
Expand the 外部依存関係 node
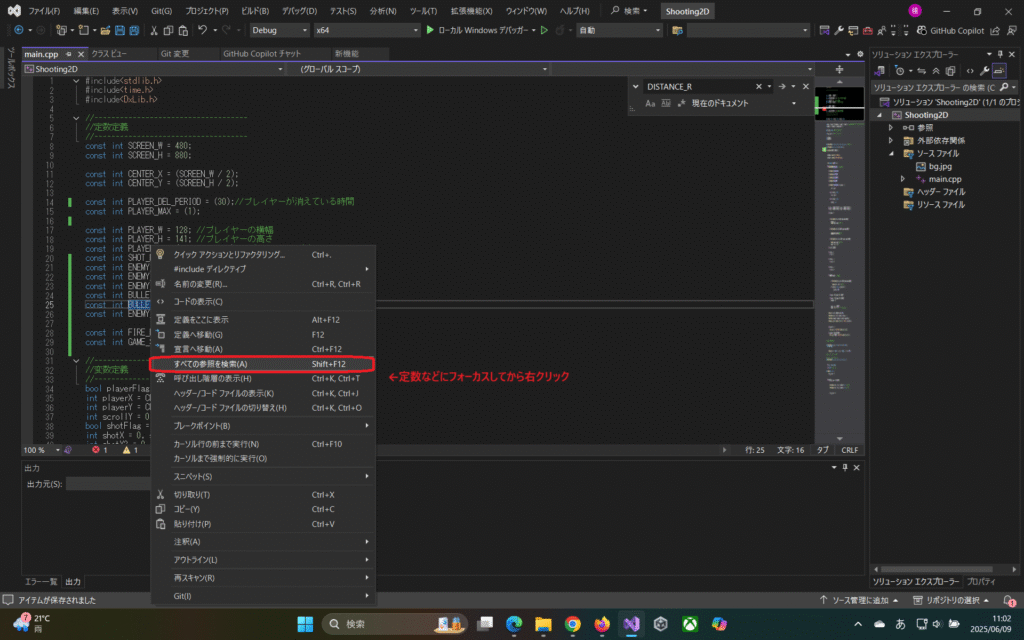[x=890, y=140]
